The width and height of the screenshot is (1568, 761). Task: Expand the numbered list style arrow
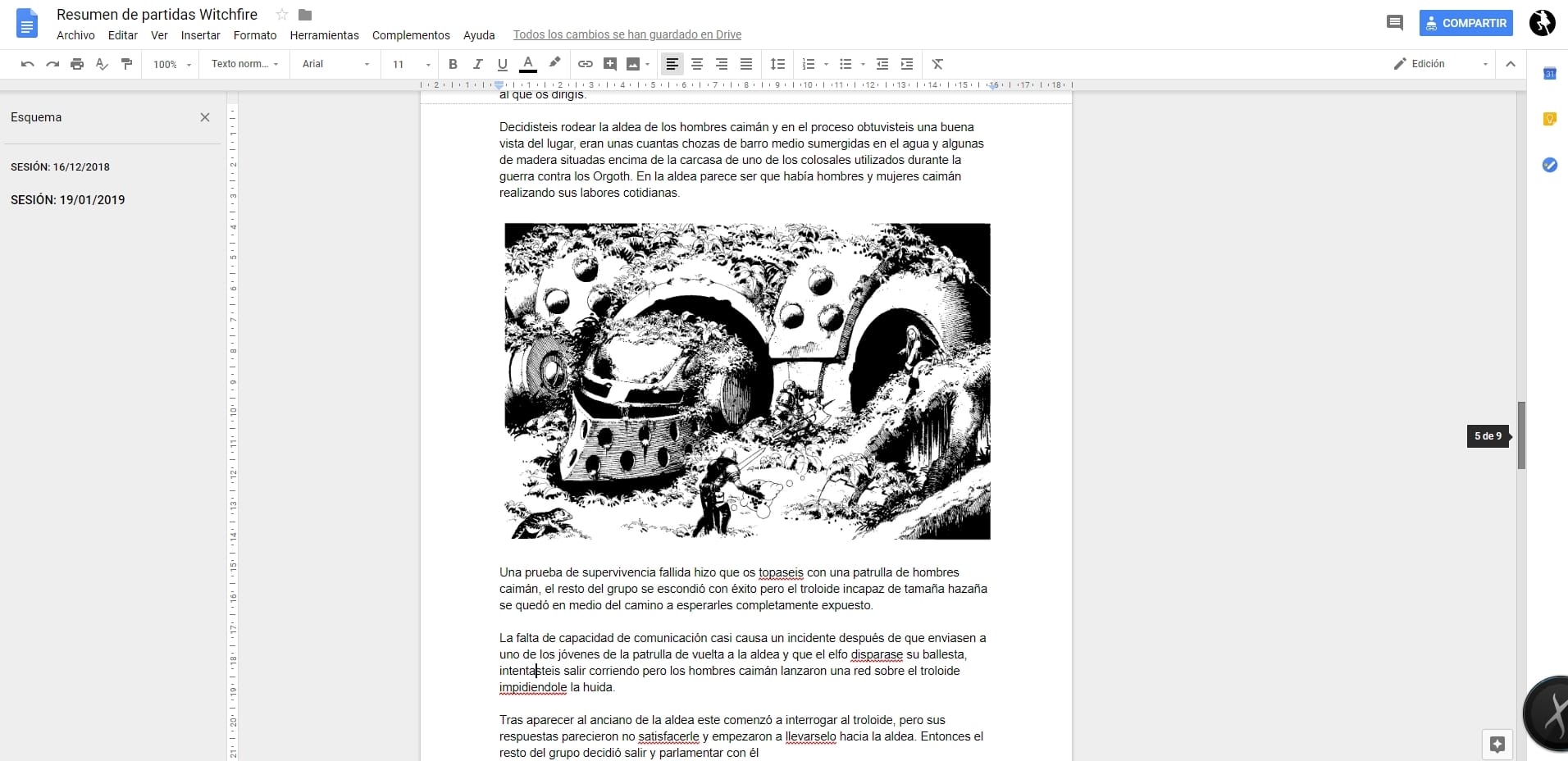[x=826, y=64]
